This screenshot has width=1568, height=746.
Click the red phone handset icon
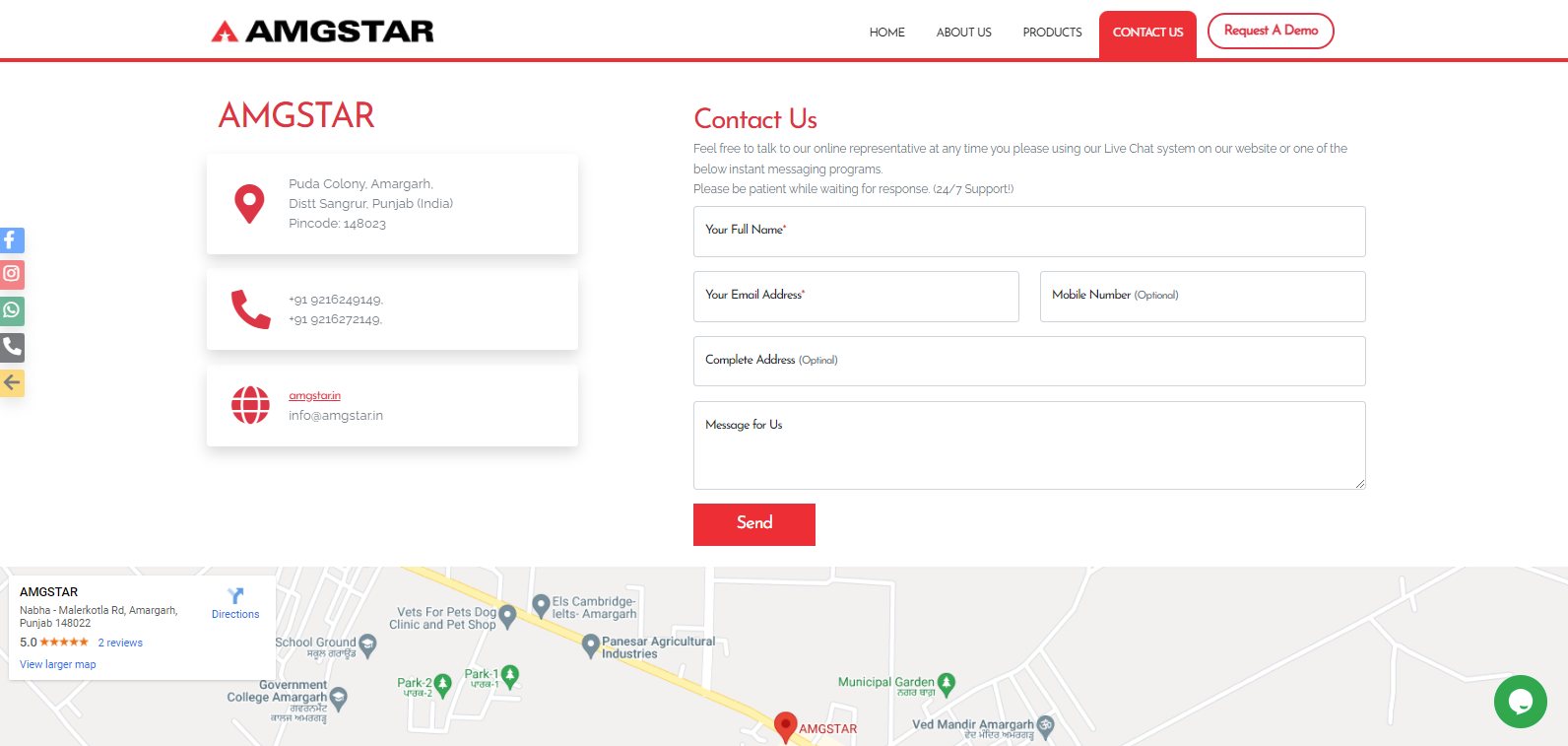pyautogui.click(x=250, y=309)
